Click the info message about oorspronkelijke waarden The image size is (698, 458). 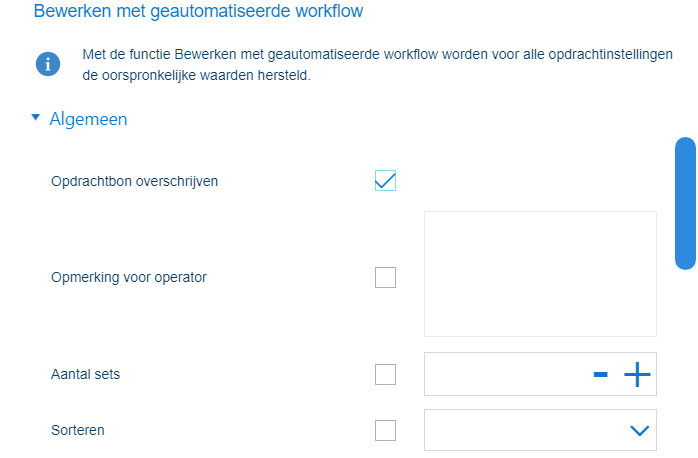[377, 64]
